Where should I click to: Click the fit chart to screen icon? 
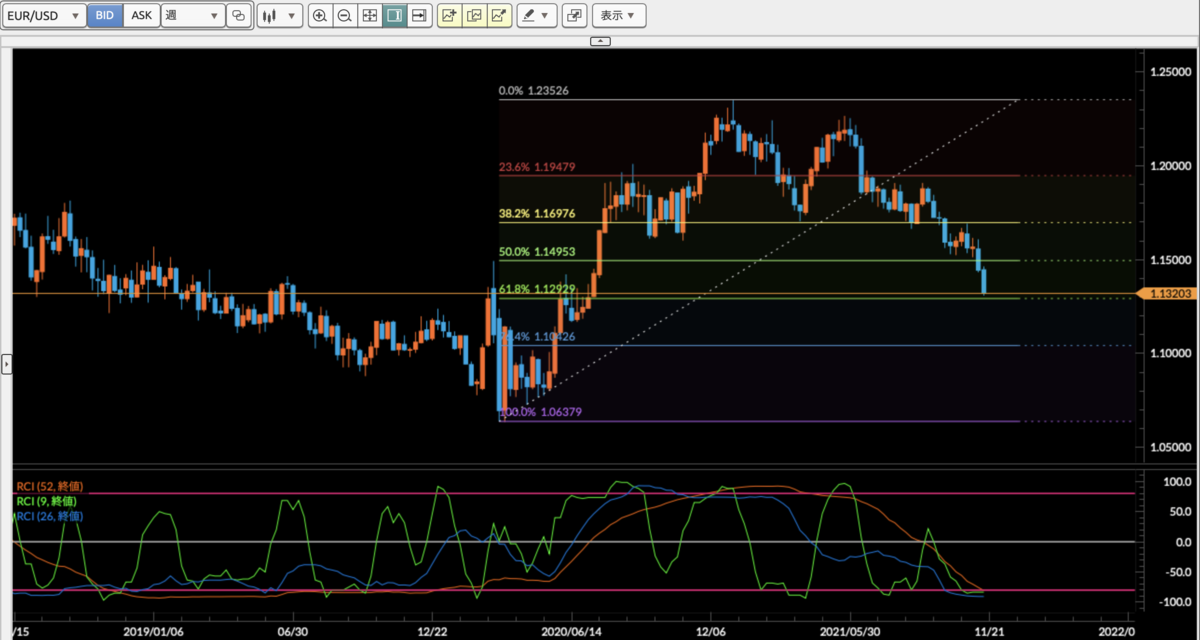coord(368,15)
